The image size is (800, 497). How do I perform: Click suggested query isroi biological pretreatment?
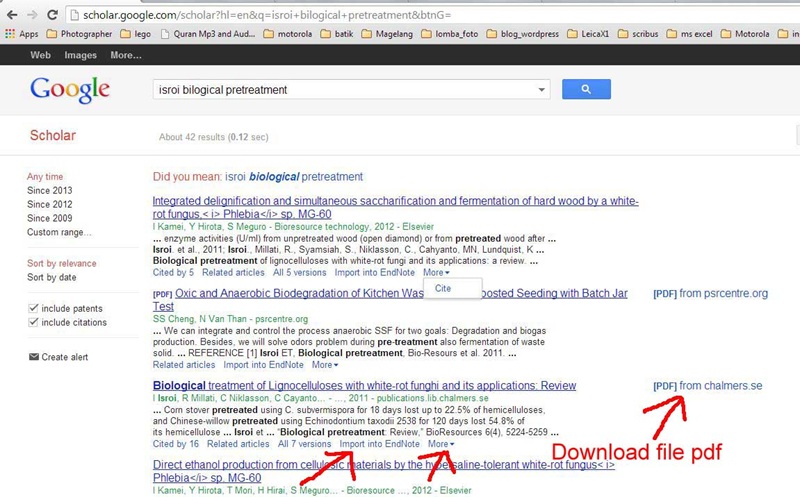294,177
